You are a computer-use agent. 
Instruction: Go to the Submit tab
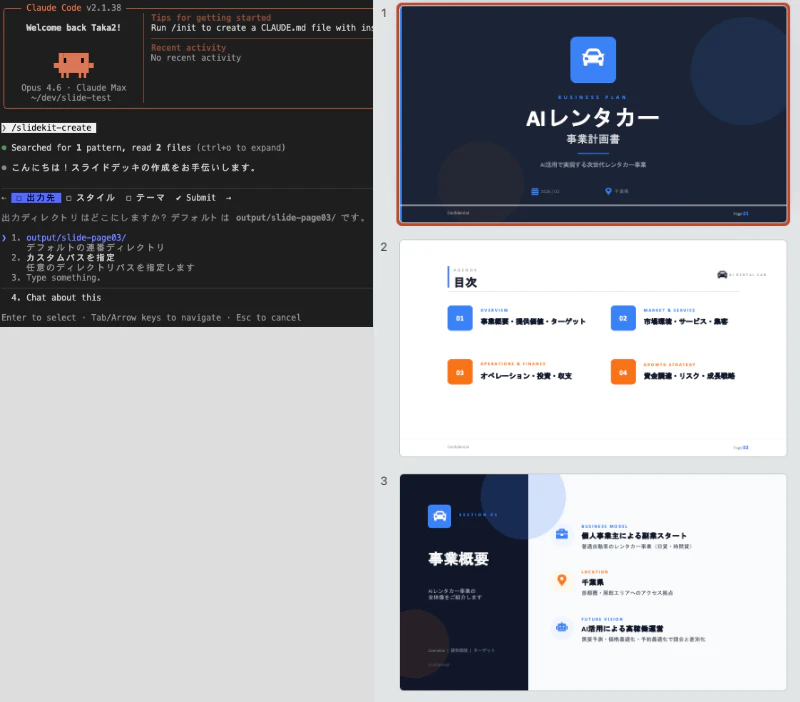195,198
